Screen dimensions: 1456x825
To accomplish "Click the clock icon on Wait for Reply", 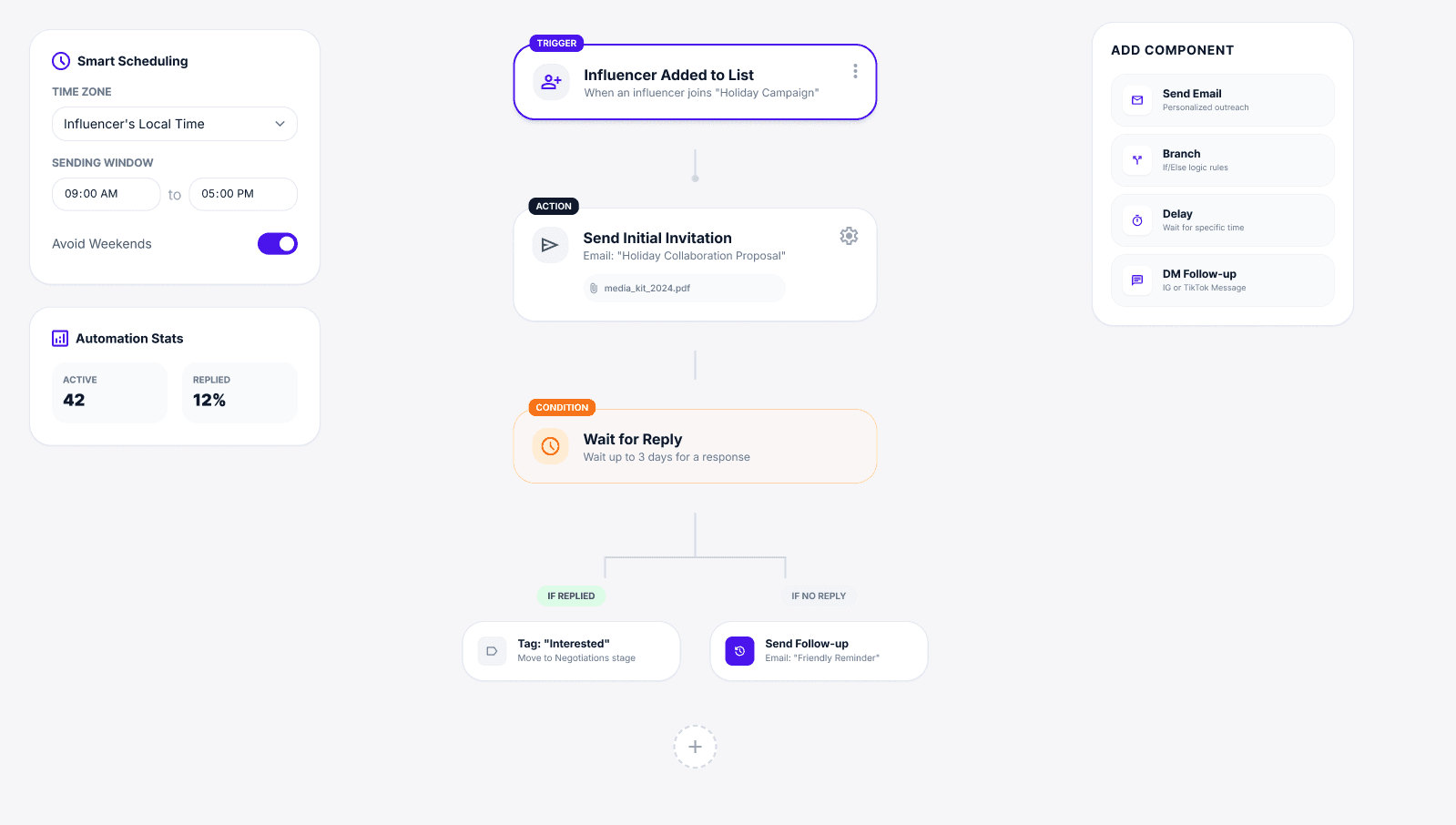I will coord(550,446).
